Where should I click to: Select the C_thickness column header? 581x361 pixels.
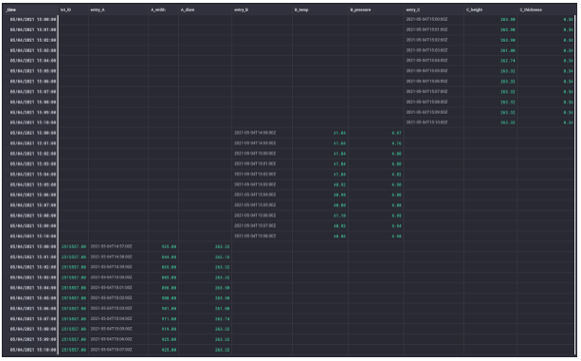[531, 10]
